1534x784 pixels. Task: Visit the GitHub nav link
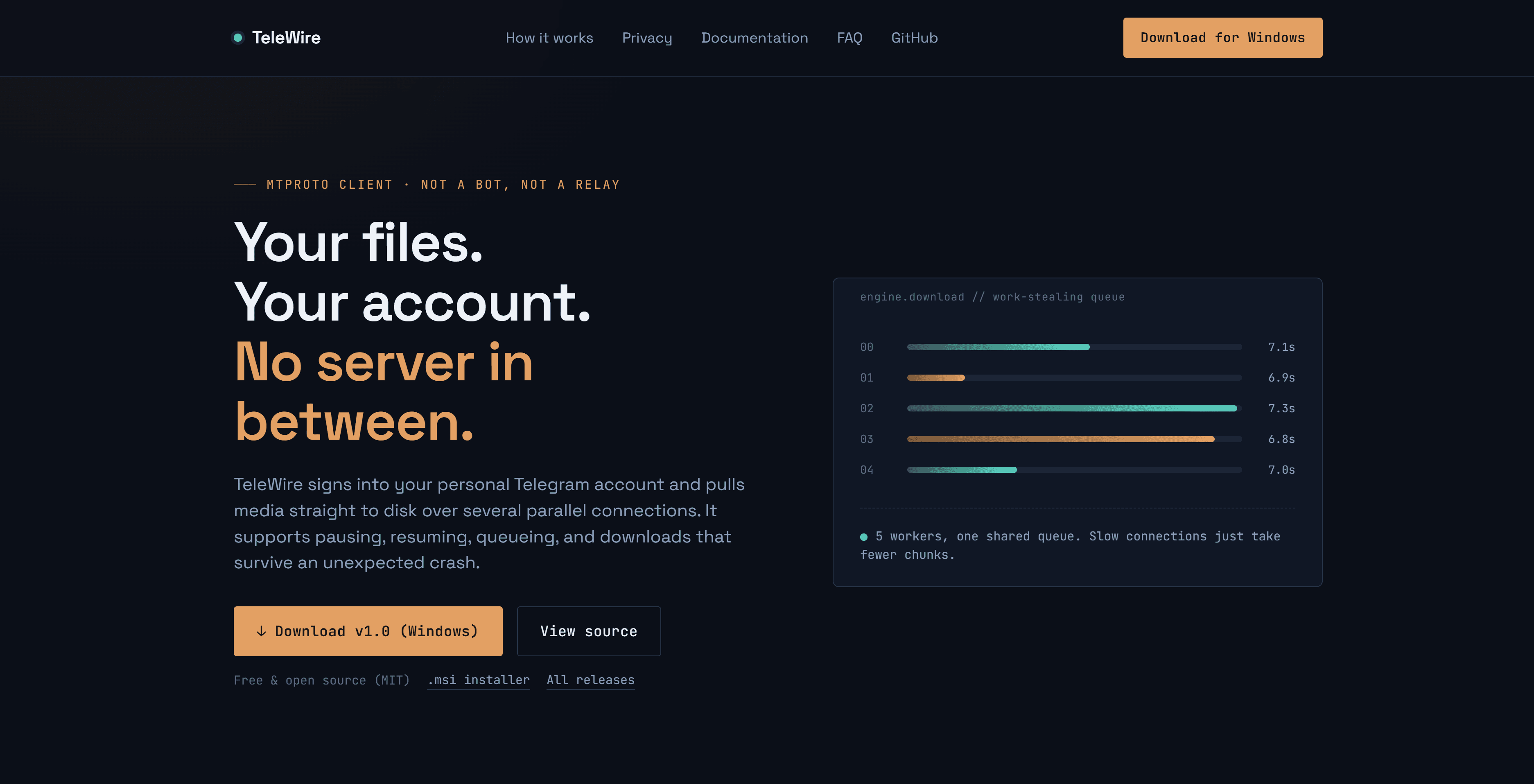(914, 38)
